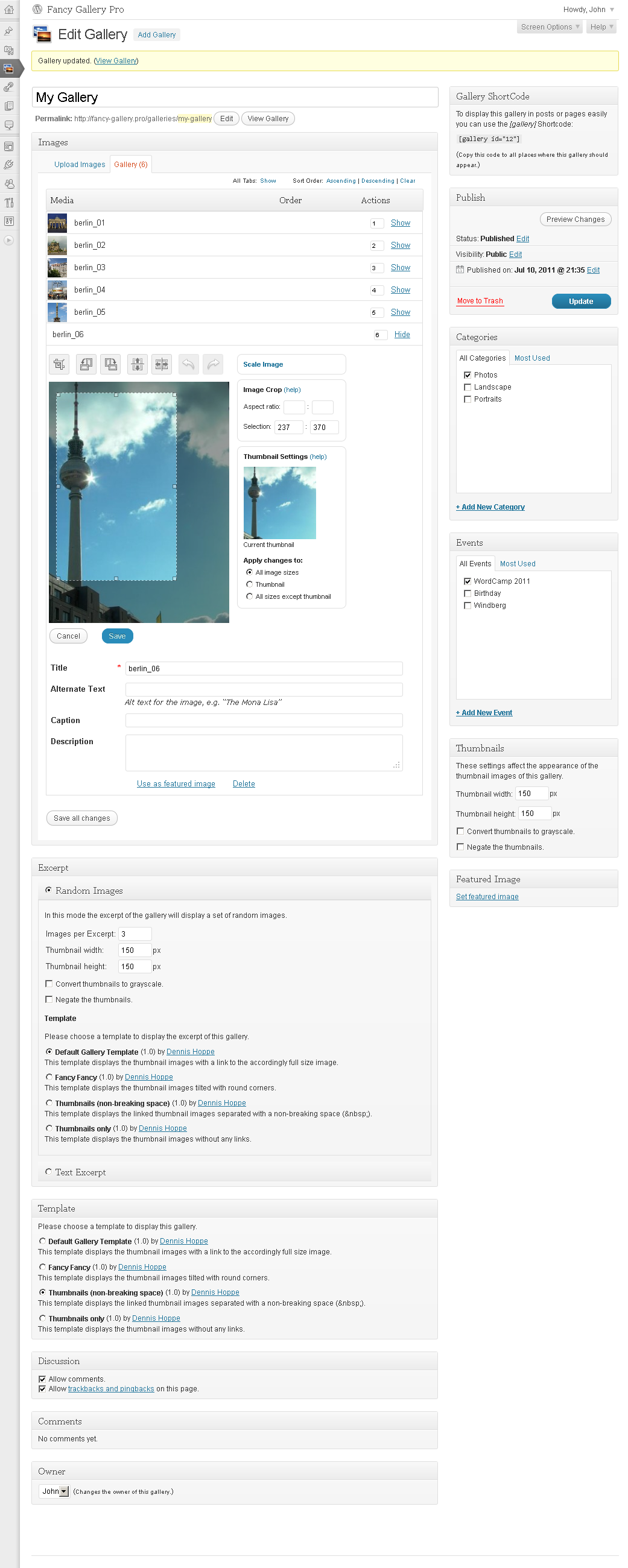Rotate the image clockwise

point(110,364)
